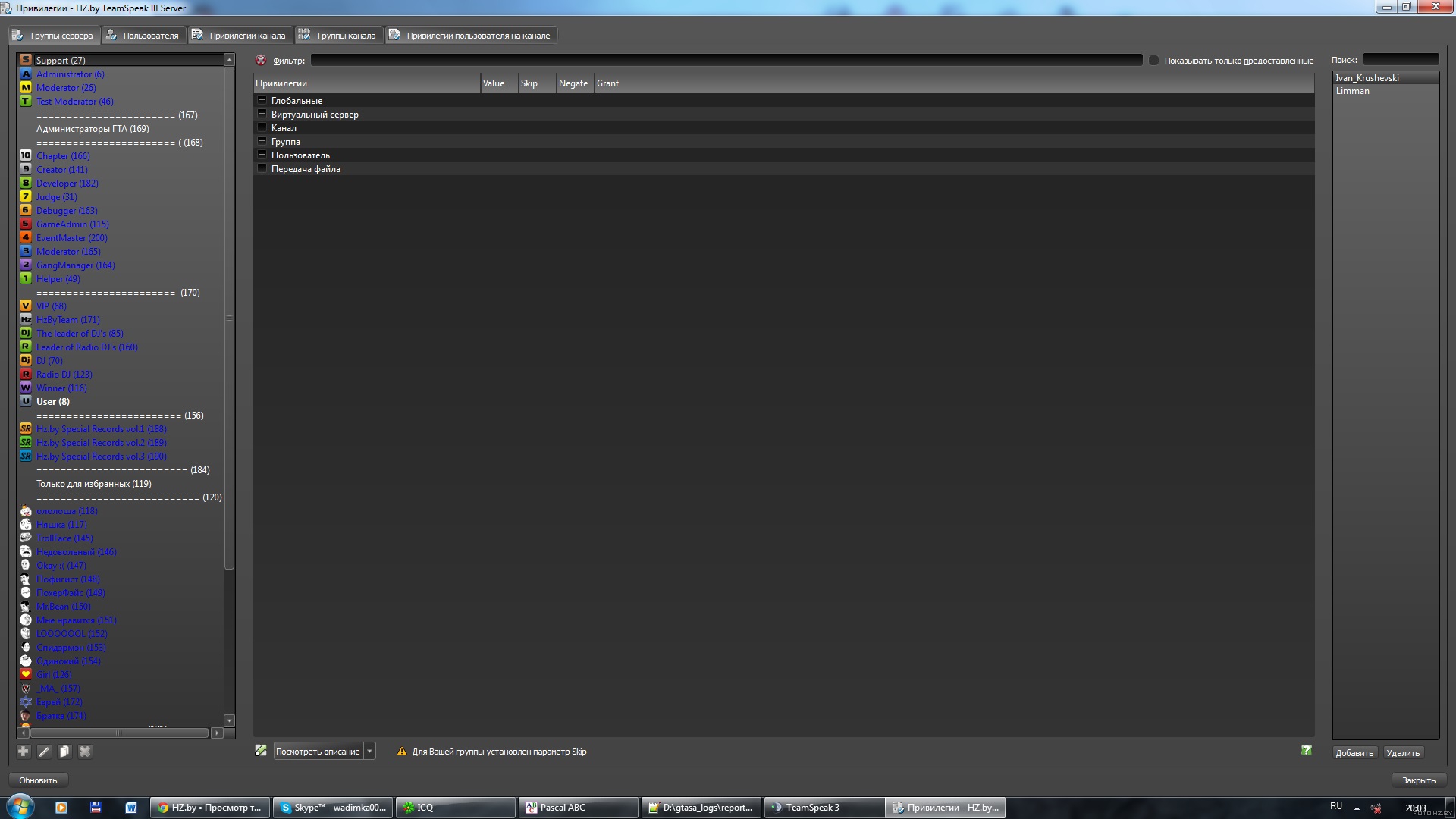This screenshot has width=1456, height=819.
Task: Select Limman in member list
Action: [1385, 91]
